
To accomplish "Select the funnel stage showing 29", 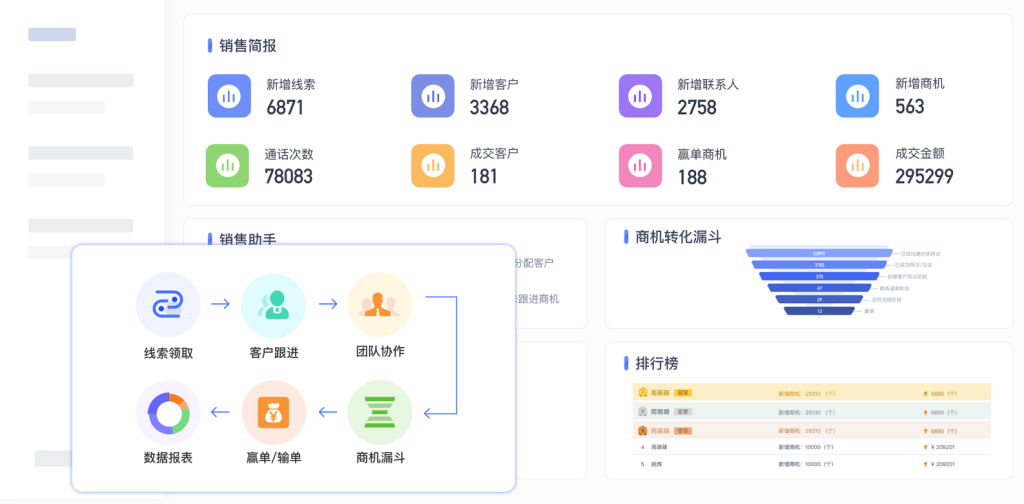I will pyautogui.click(x=819, y=300).
